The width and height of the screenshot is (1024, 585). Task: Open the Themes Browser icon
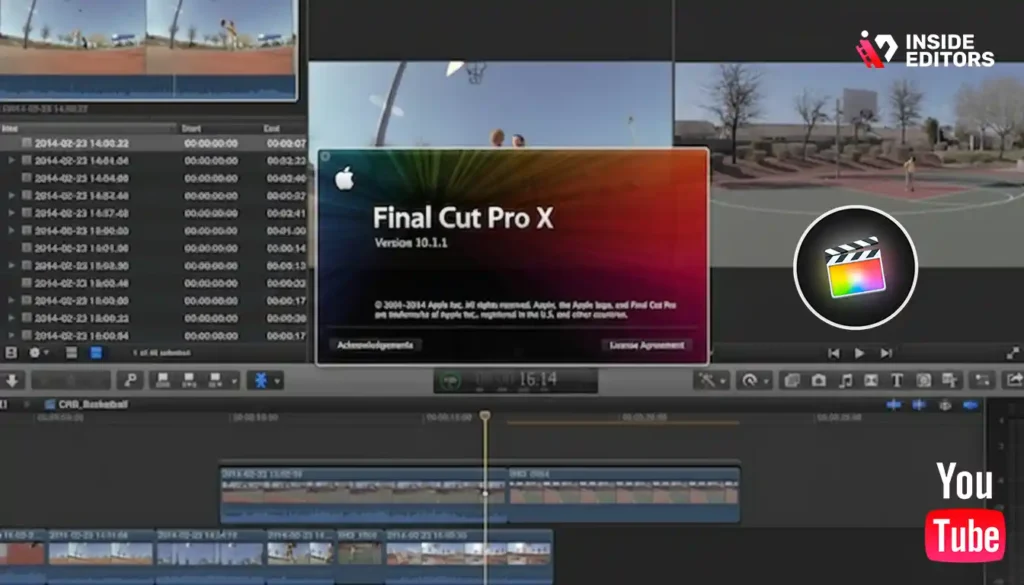click(x=950, y=380)
